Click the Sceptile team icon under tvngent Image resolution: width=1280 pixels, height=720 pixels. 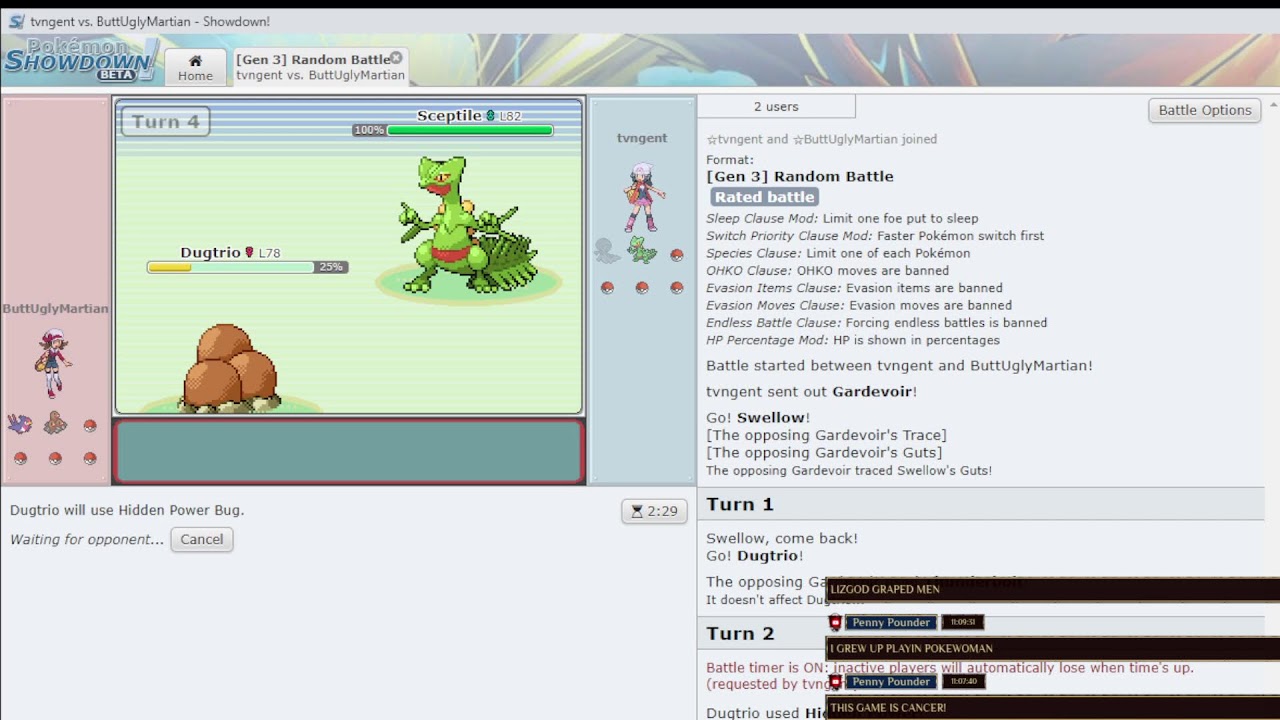(642, 251)
